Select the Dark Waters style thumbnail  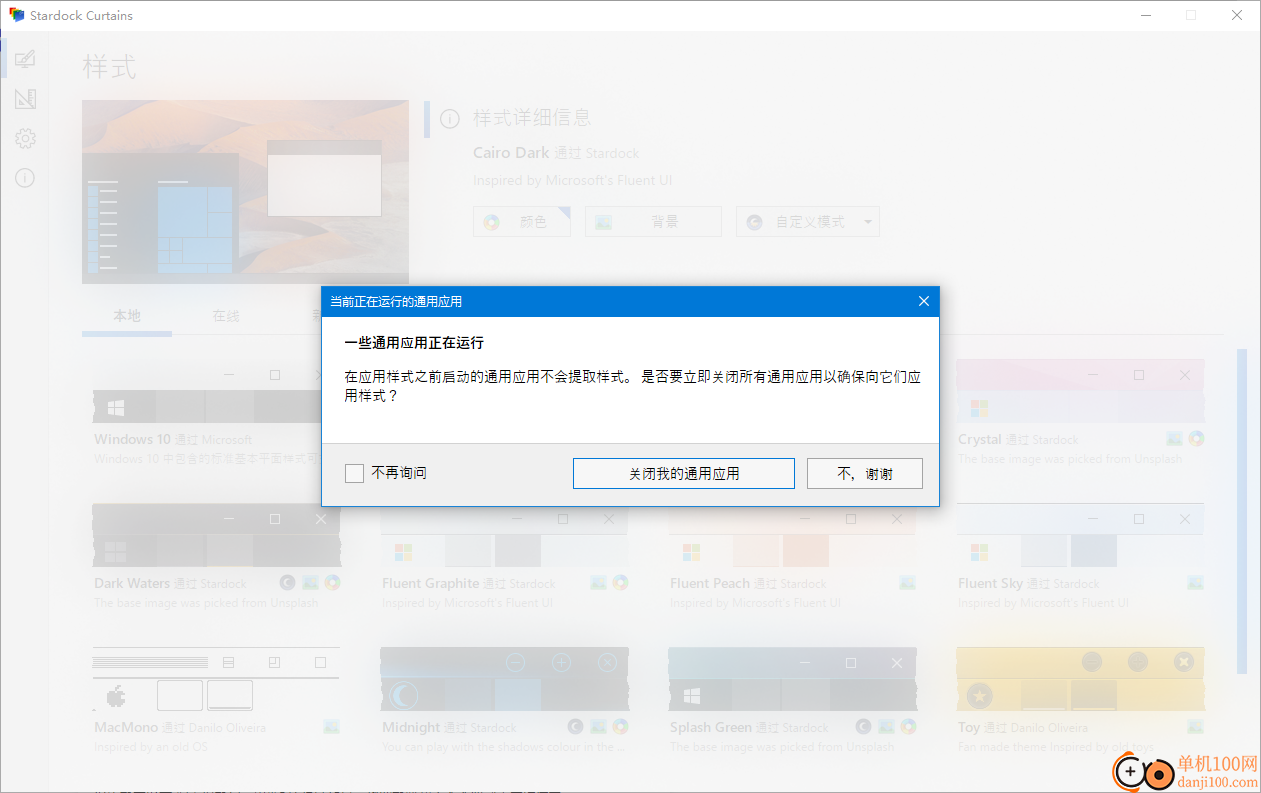tap(216, 535)
